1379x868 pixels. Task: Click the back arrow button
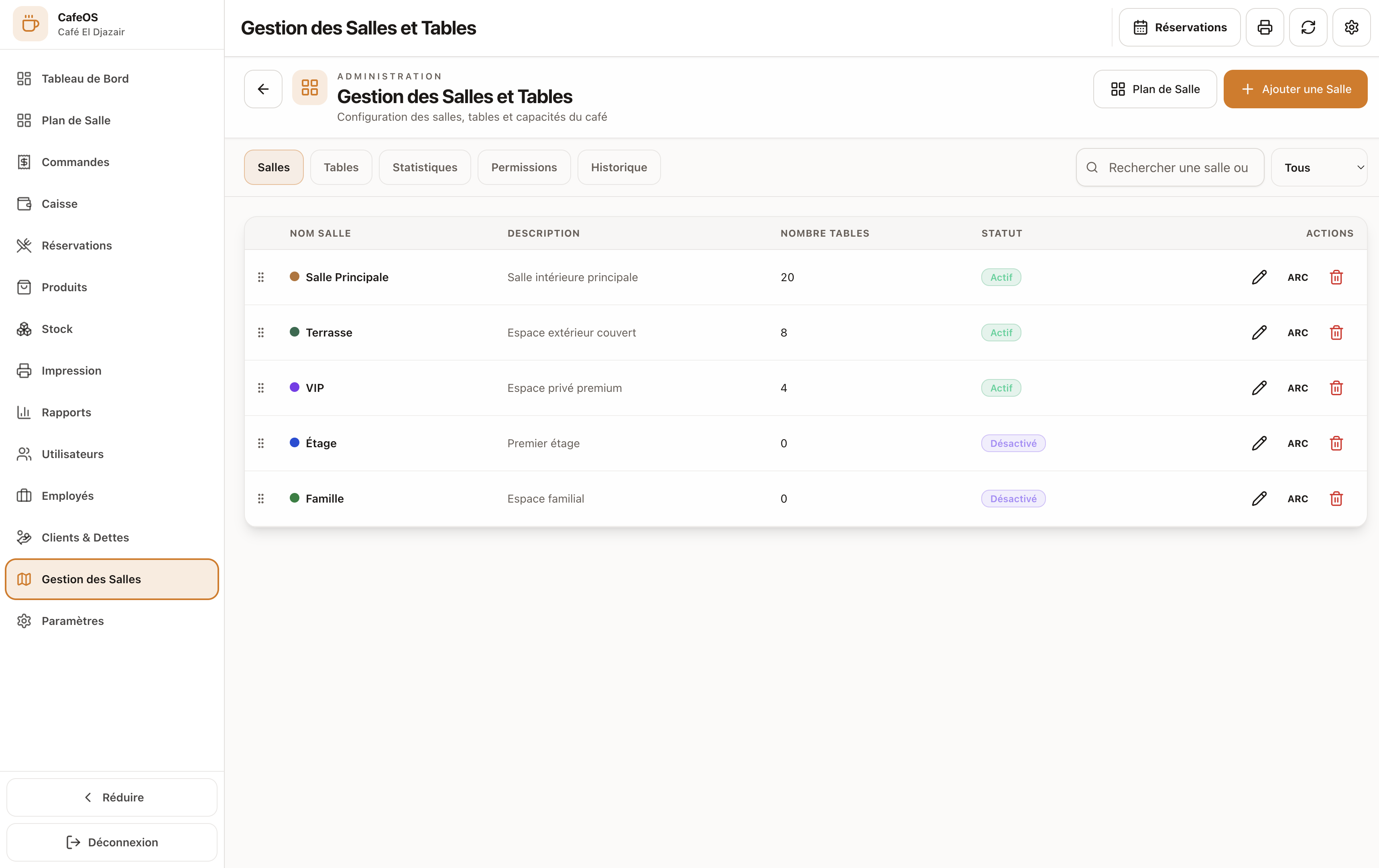[x=263, y=89]
